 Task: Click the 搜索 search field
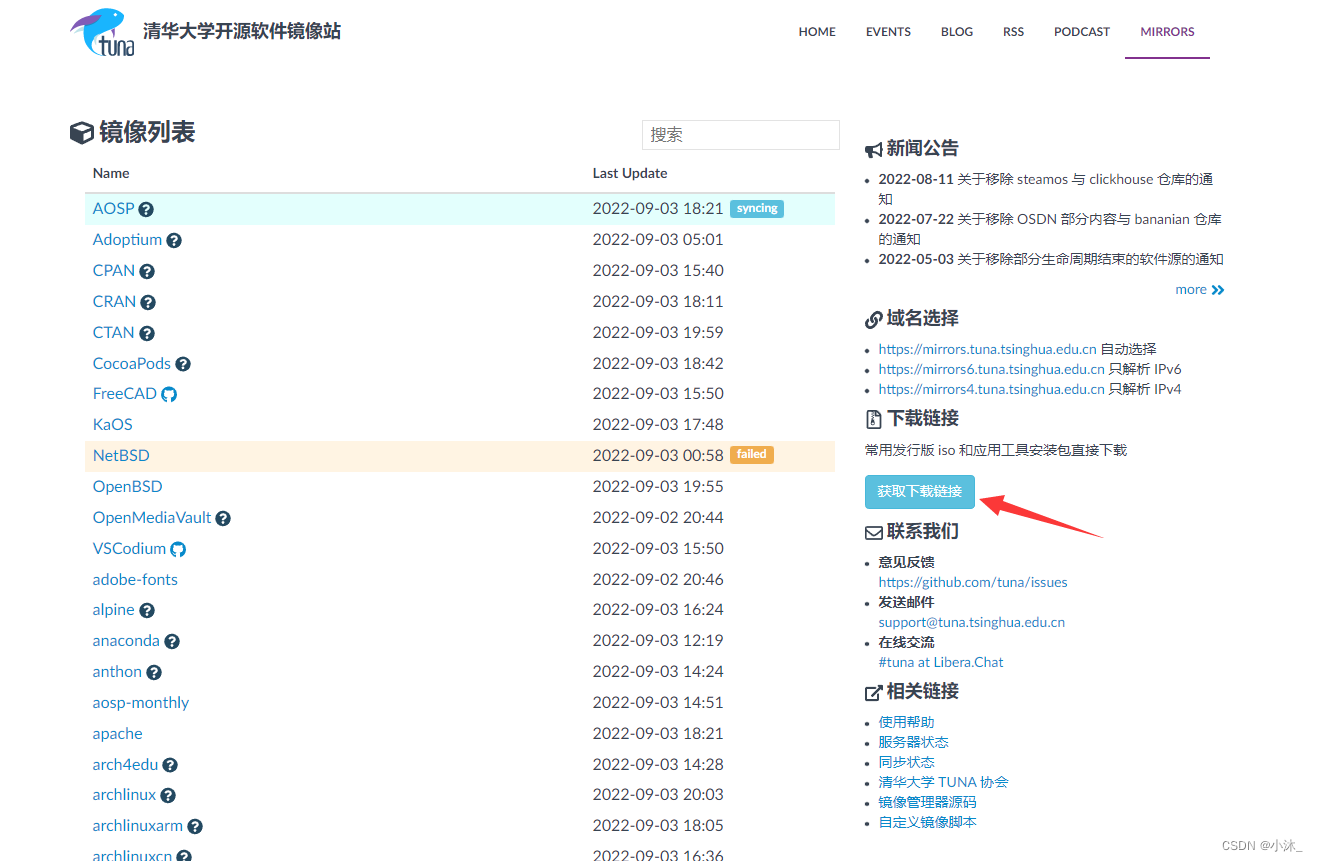click(741, 135)
